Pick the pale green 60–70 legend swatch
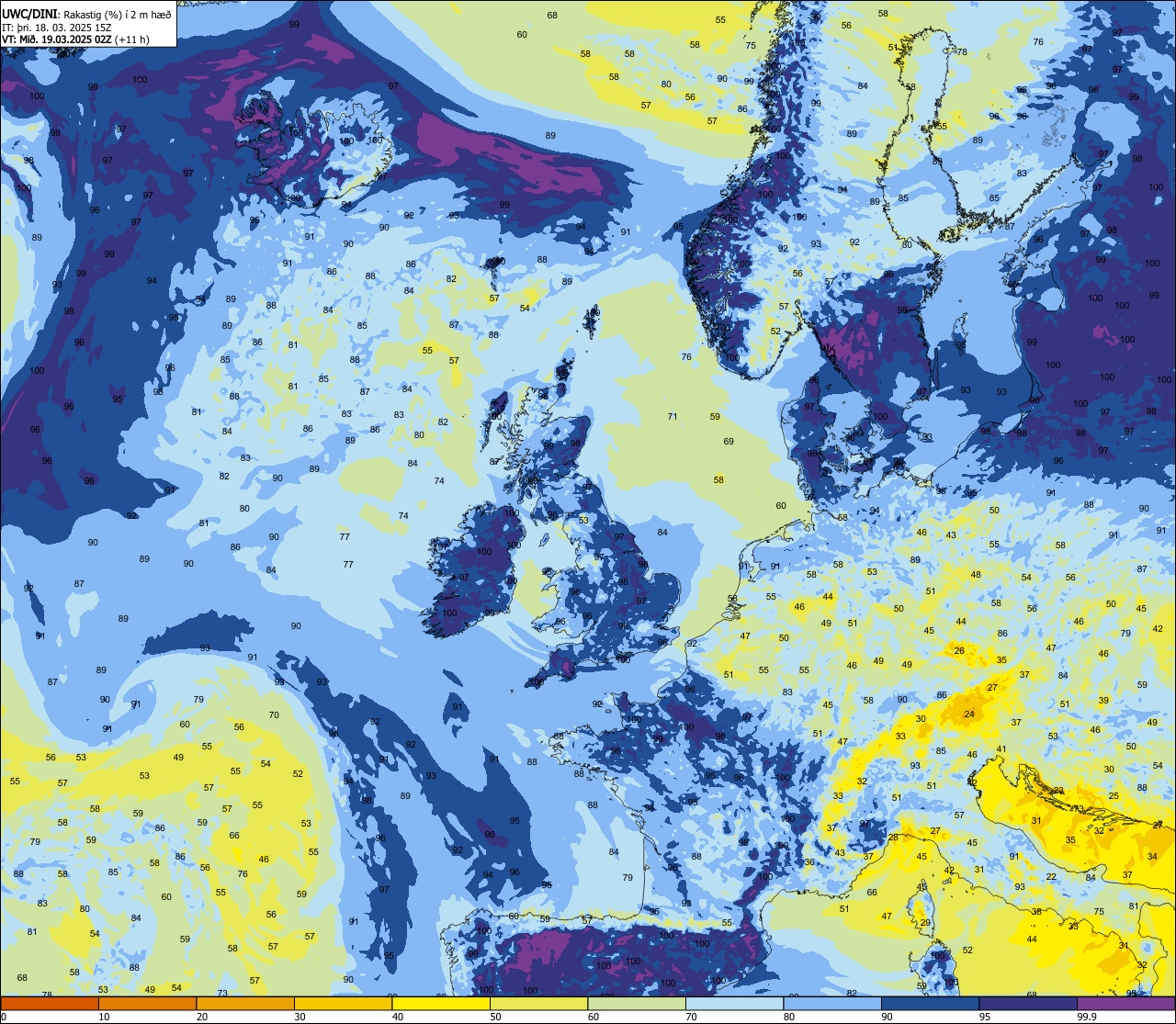This screenshot has width=1176, height=1024. click(637, 1004)
